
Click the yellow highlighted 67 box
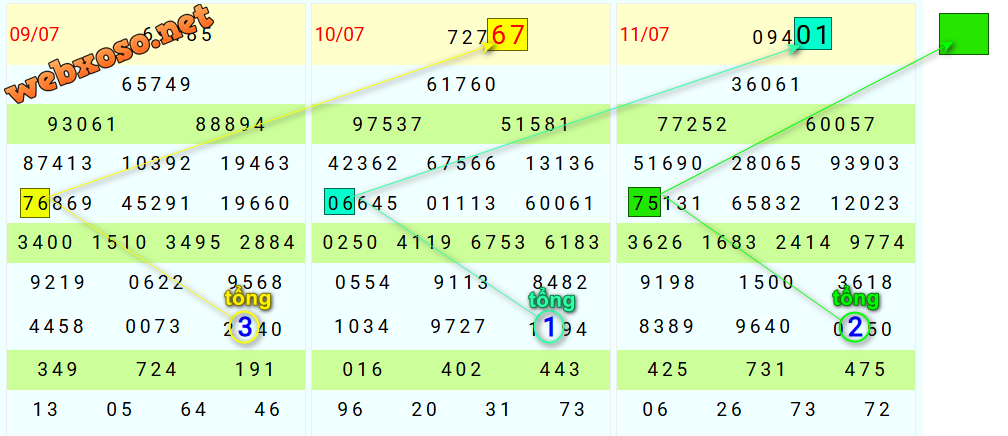507,35
